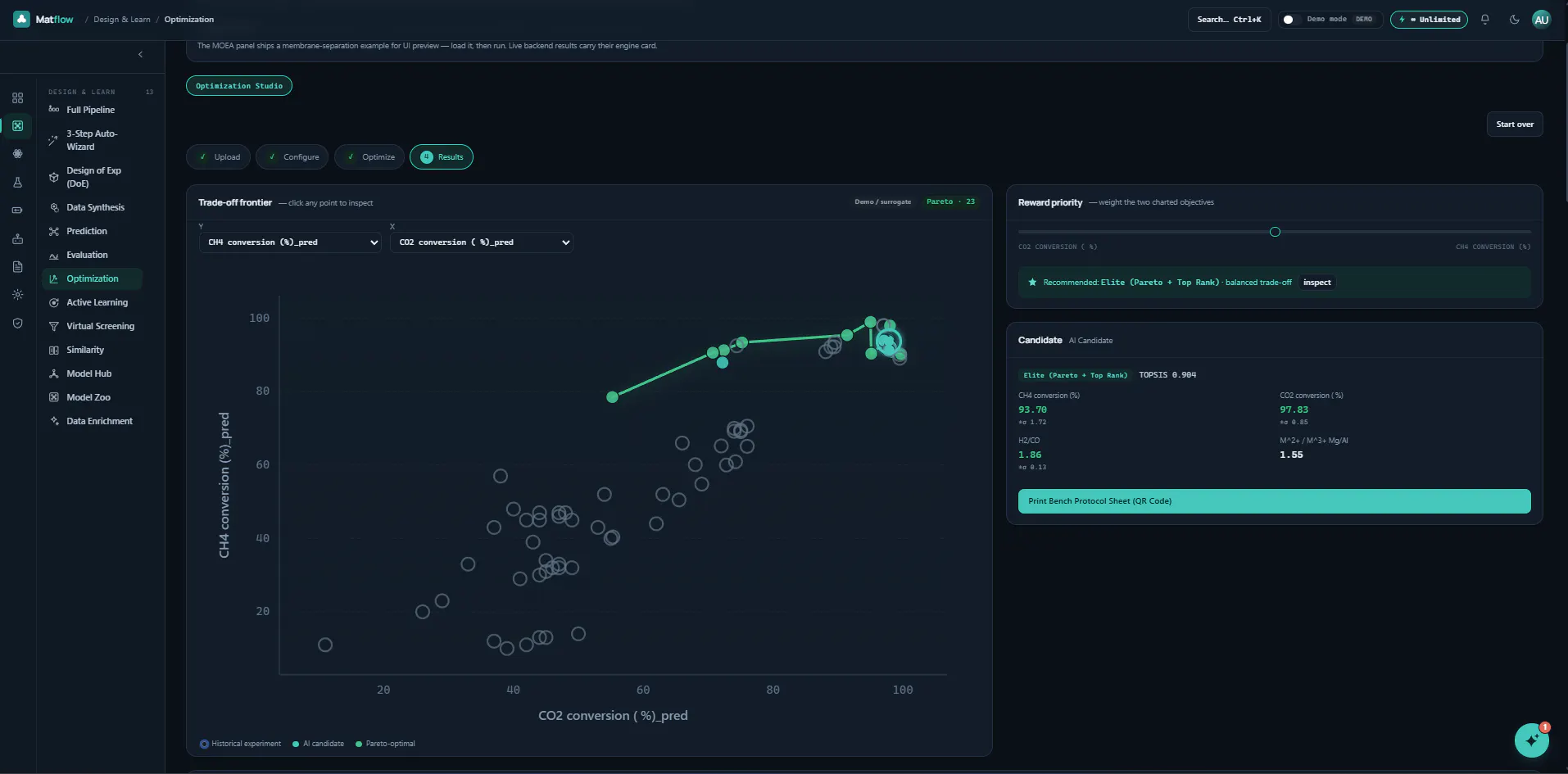Image resolution: width=1568 pixels, height=774 pixels.
Task: Click the highlighted elite candidate point
Action: pyautogui.click(x=888, y=342)
